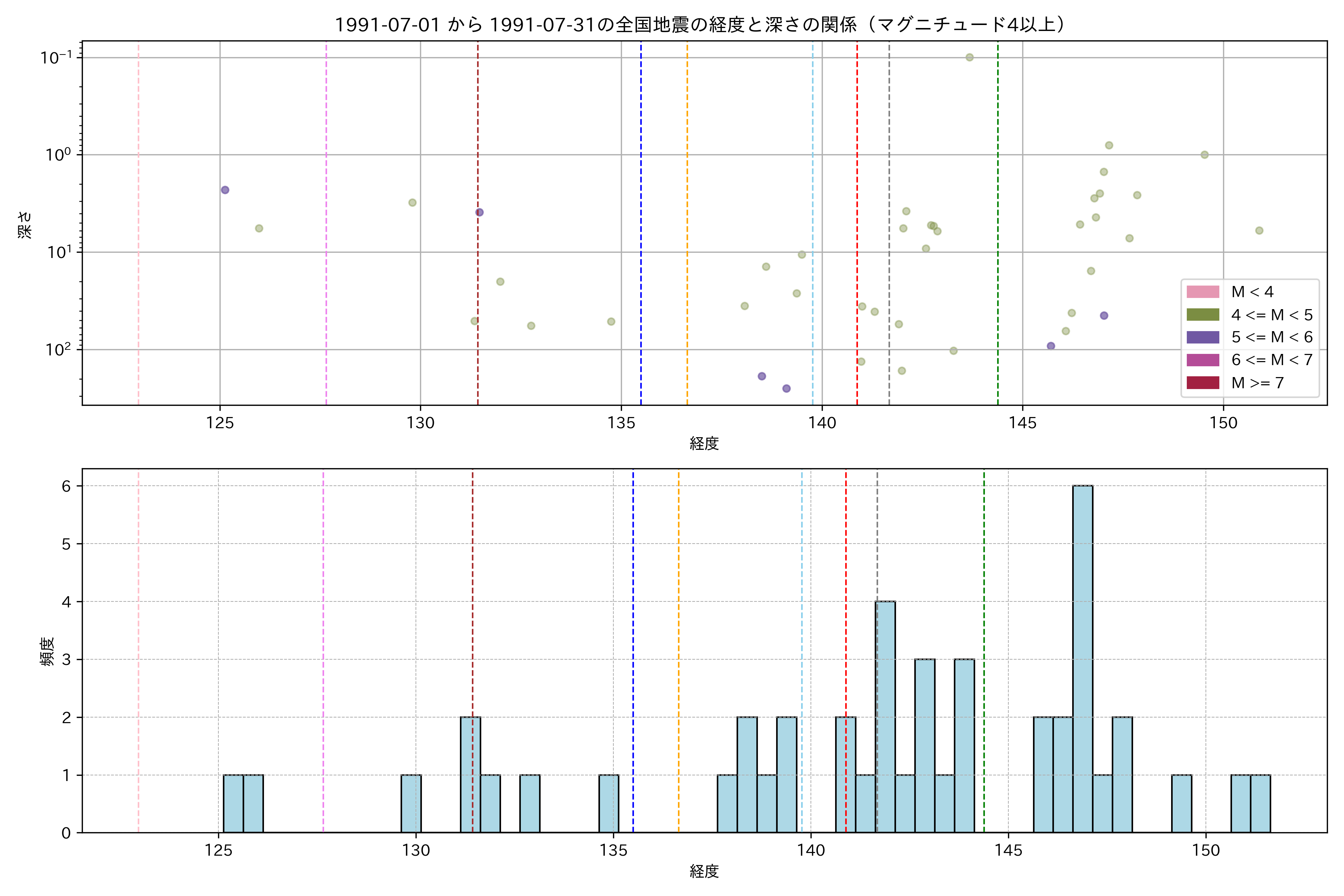1344x896 pixels.
Task: Click the 経度 x-axis label under histogram
Action: 703,871
